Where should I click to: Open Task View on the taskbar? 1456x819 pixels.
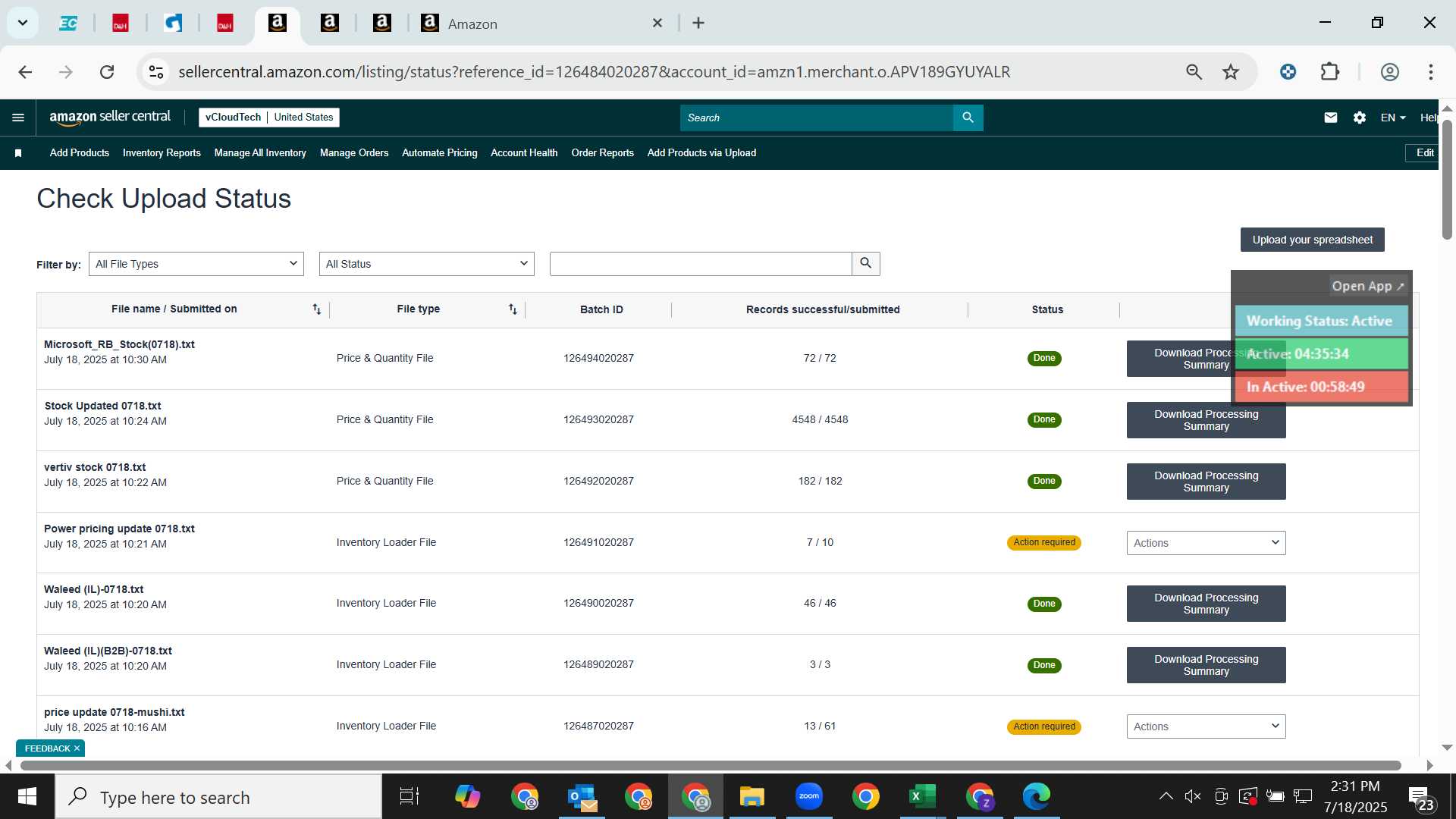(409, 796)
